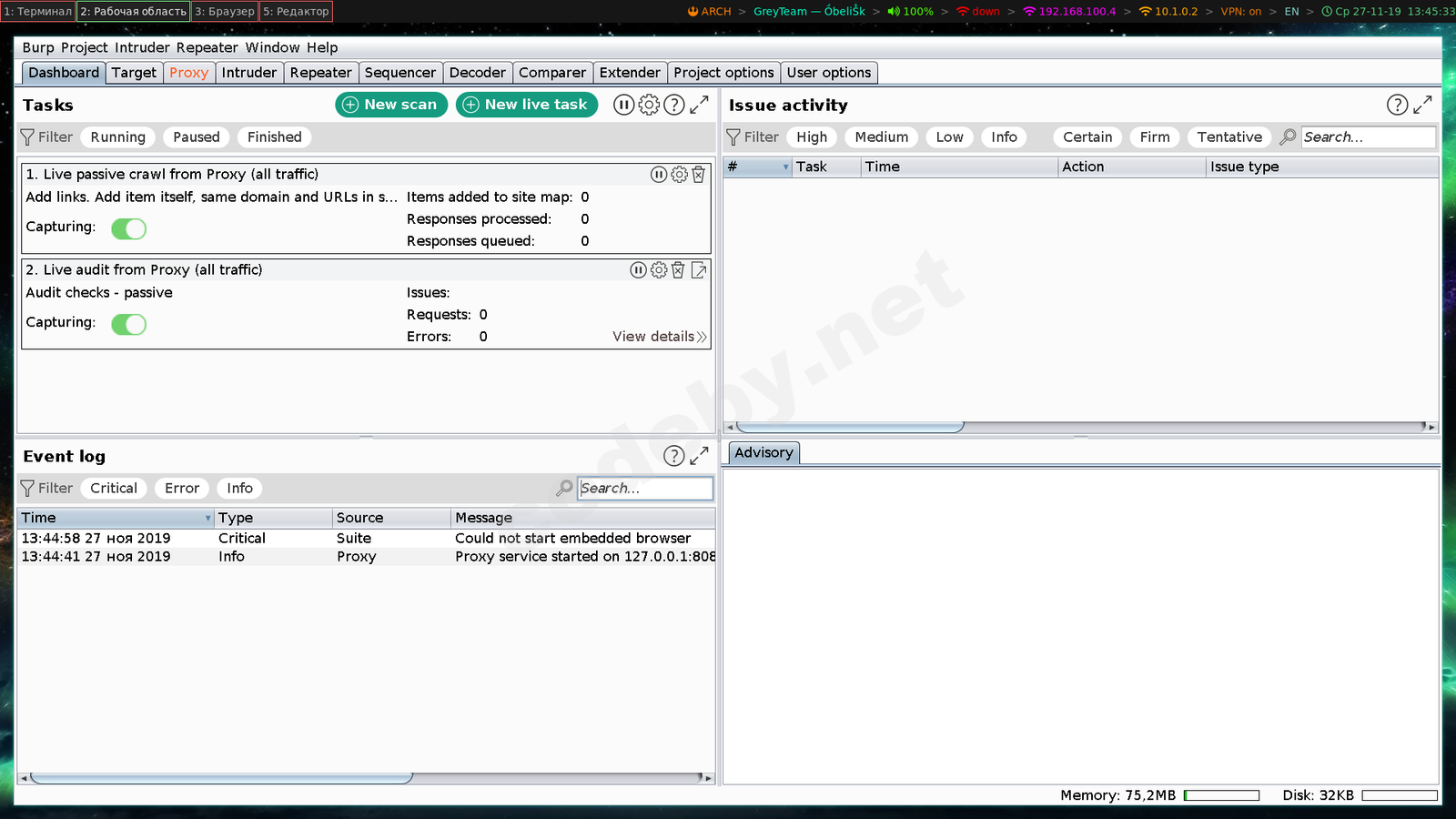Open the Tasks panel settings gear
Viewport: 1456px width, 819px height.
click(x=649, y=105)
